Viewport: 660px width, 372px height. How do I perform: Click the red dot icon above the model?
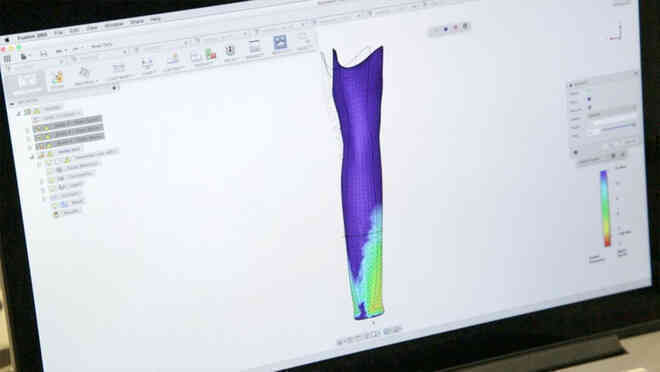456,28
